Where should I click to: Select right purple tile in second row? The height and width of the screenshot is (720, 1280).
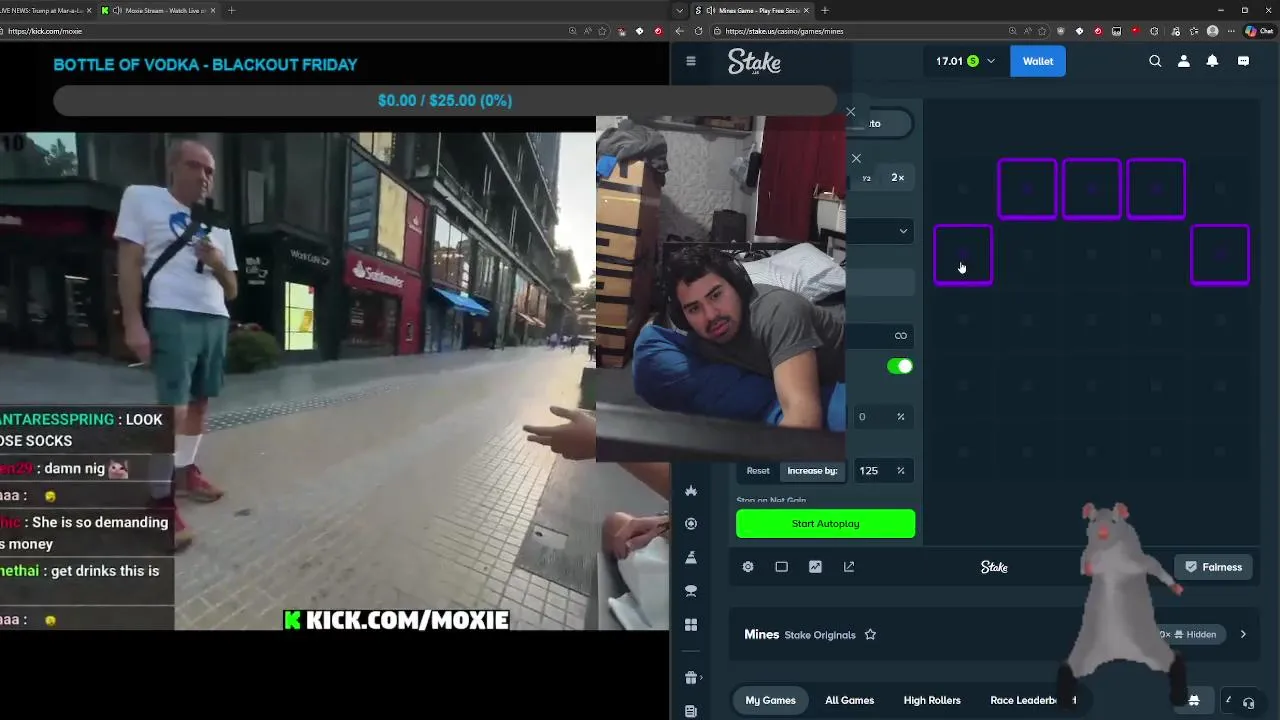(1220, 255)
